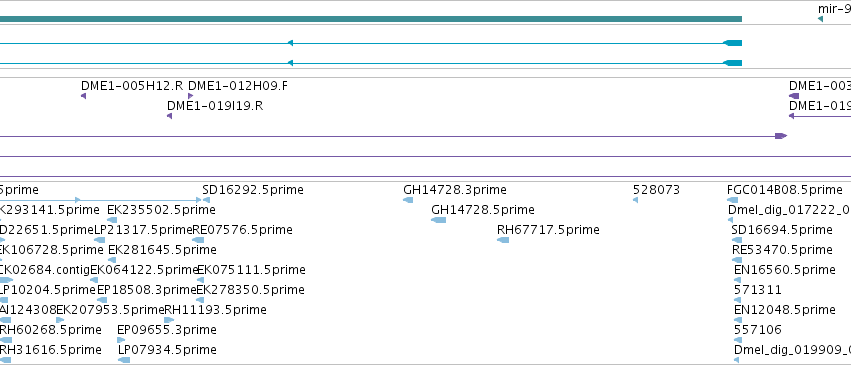Select the second transcript's intron arrow midpoint
The width and height of the screenshot is (851, 365).
click(290, 63)
